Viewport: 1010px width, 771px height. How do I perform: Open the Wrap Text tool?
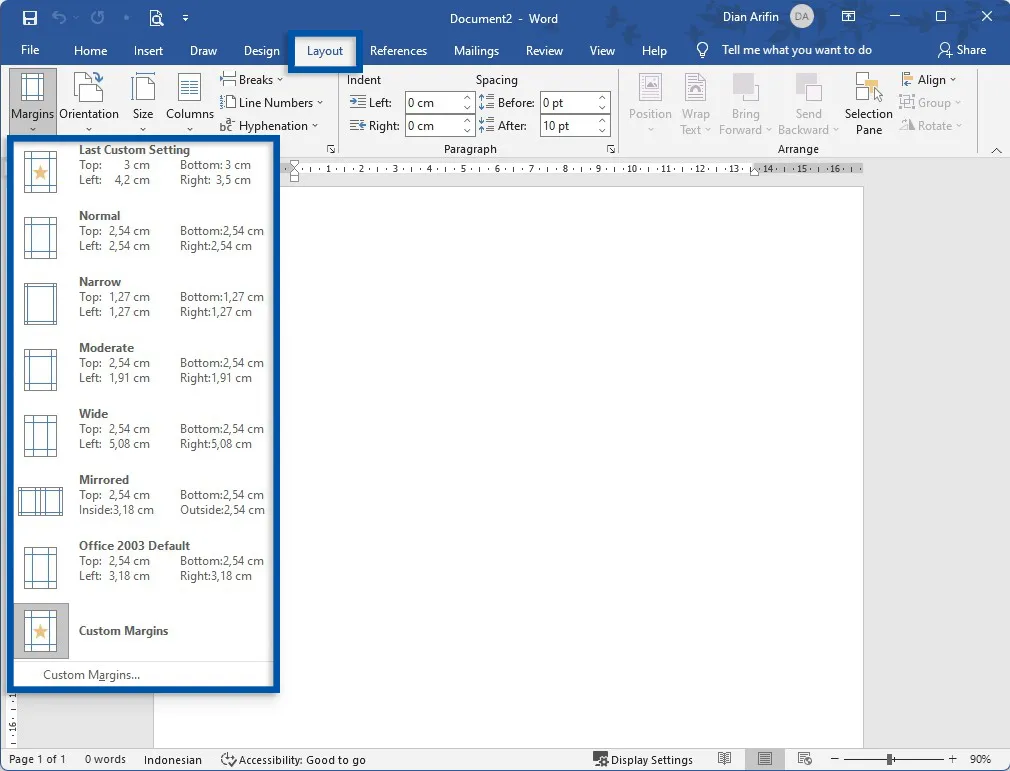(x=695, y=100)
